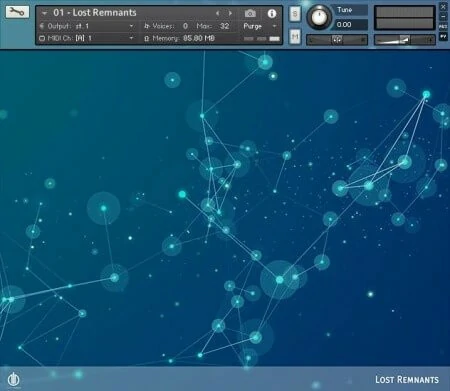Viewport: 450px width, 391px height.
Task: Toggle the AUX sends button
Action: (443, 26)
